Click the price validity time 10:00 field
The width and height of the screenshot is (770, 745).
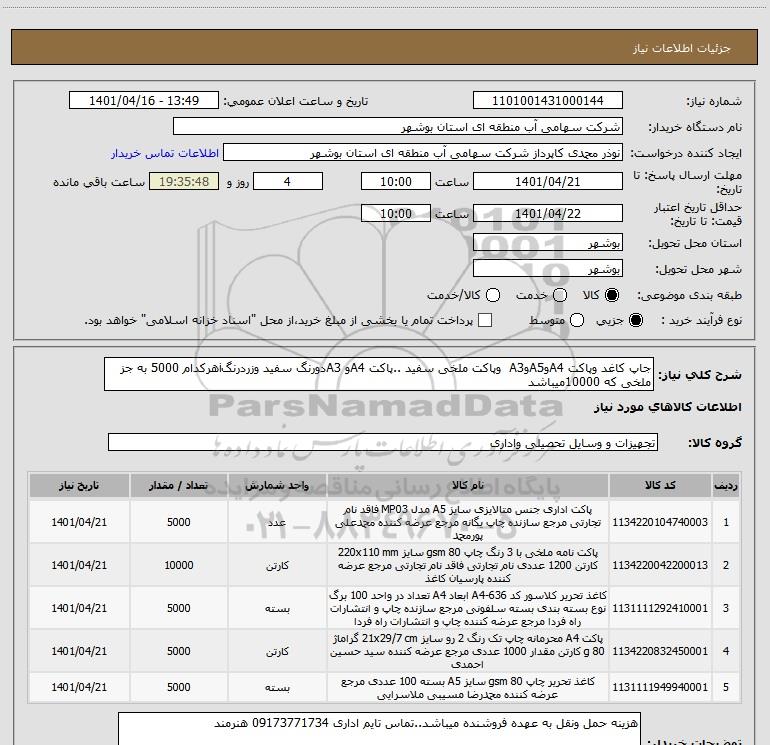(396, 214)
